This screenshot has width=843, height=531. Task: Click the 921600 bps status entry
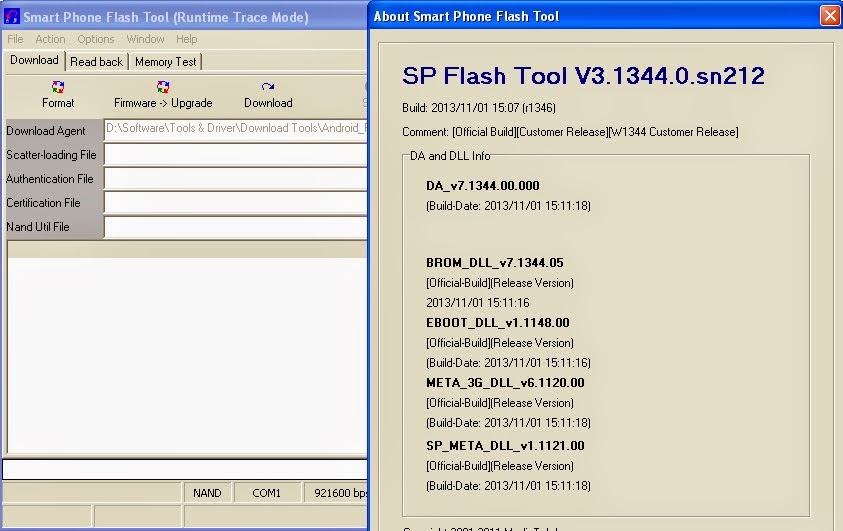tap(337, 493)
